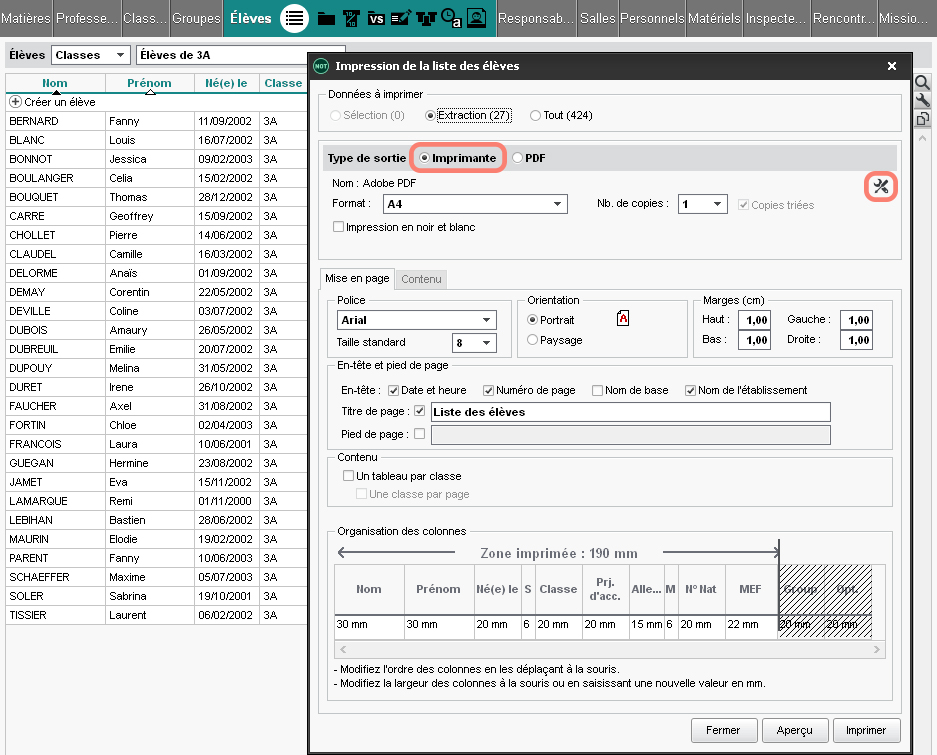This screenshot has width=937, height=755.
Task: Select the Extraction (27) radio option
Action: click(467, 115)
